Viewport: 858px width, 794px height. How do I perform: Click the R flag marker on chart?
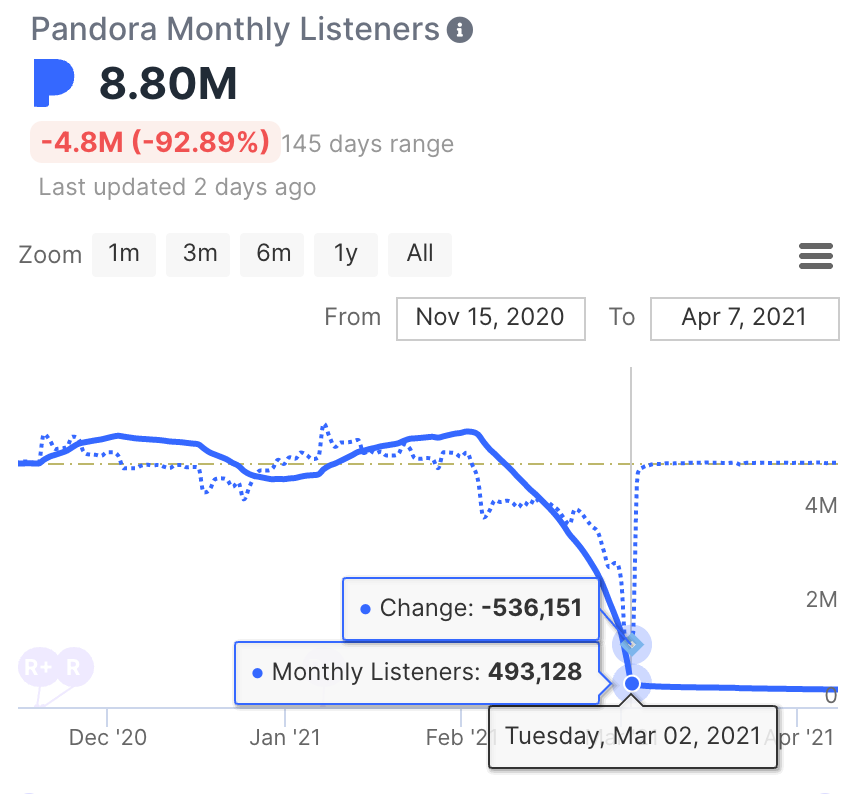click(74, 668)
